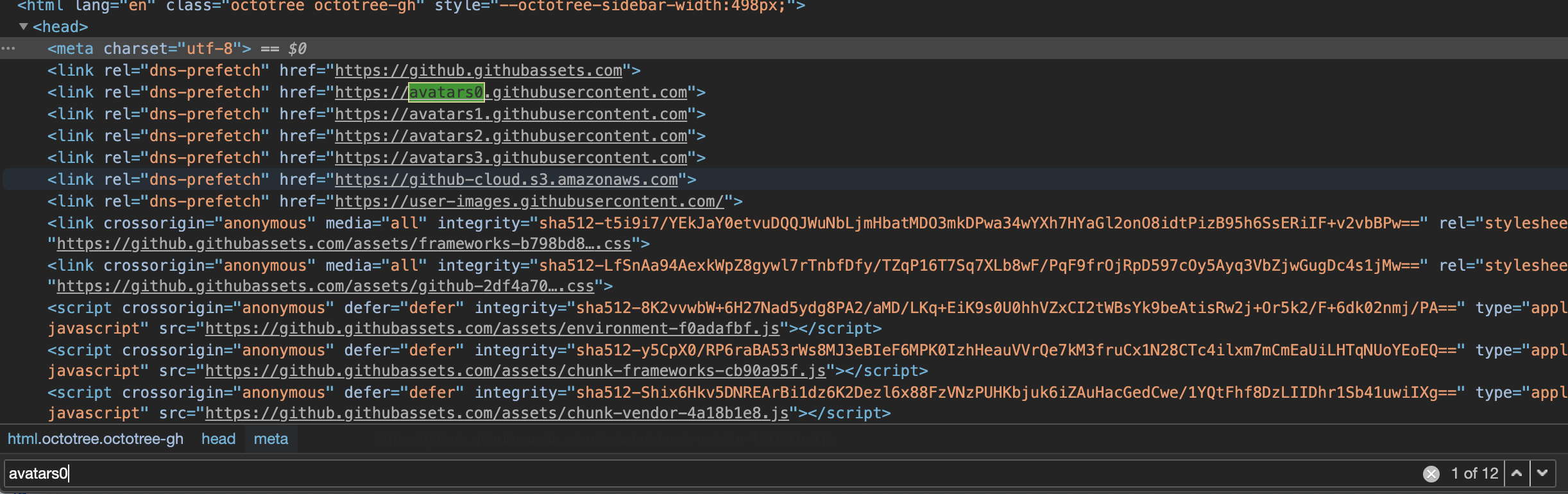The height and width of the screenshot is (494, 1568).
Task: Select html.octotree.octotree-gh breadcrumb
Action: coord(96,439)
